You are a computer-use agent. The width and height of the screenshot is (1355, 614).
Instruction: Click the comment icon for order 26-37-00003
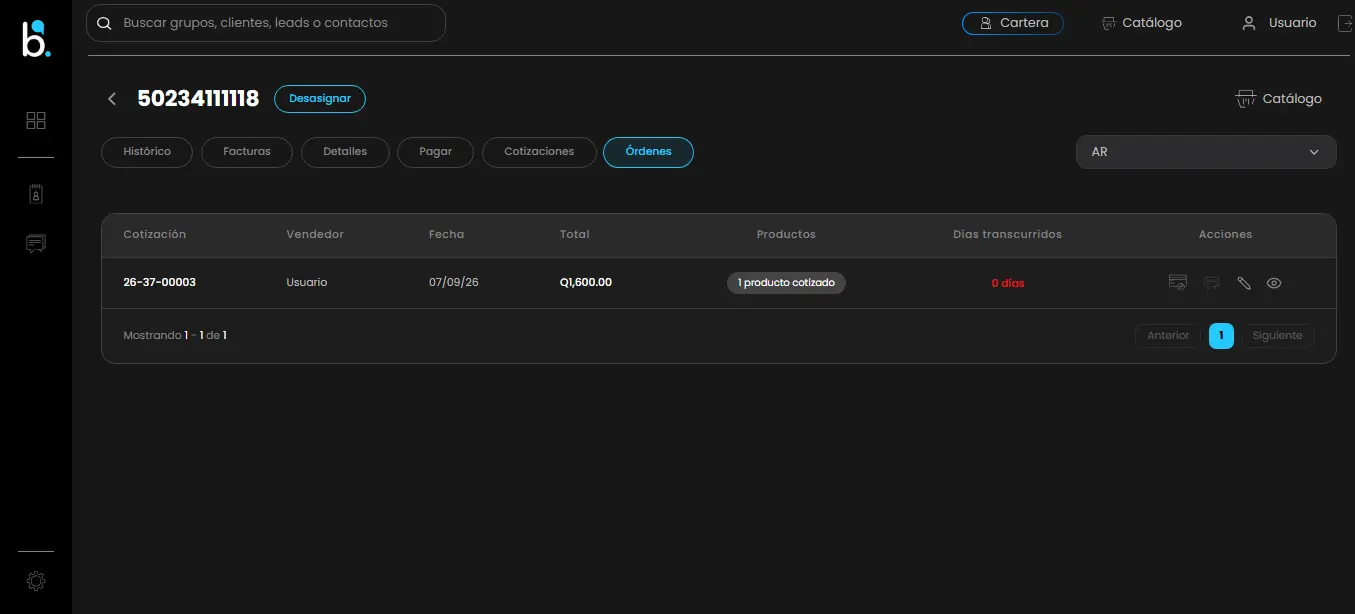pyautogui.click(x=1211, y=283)
